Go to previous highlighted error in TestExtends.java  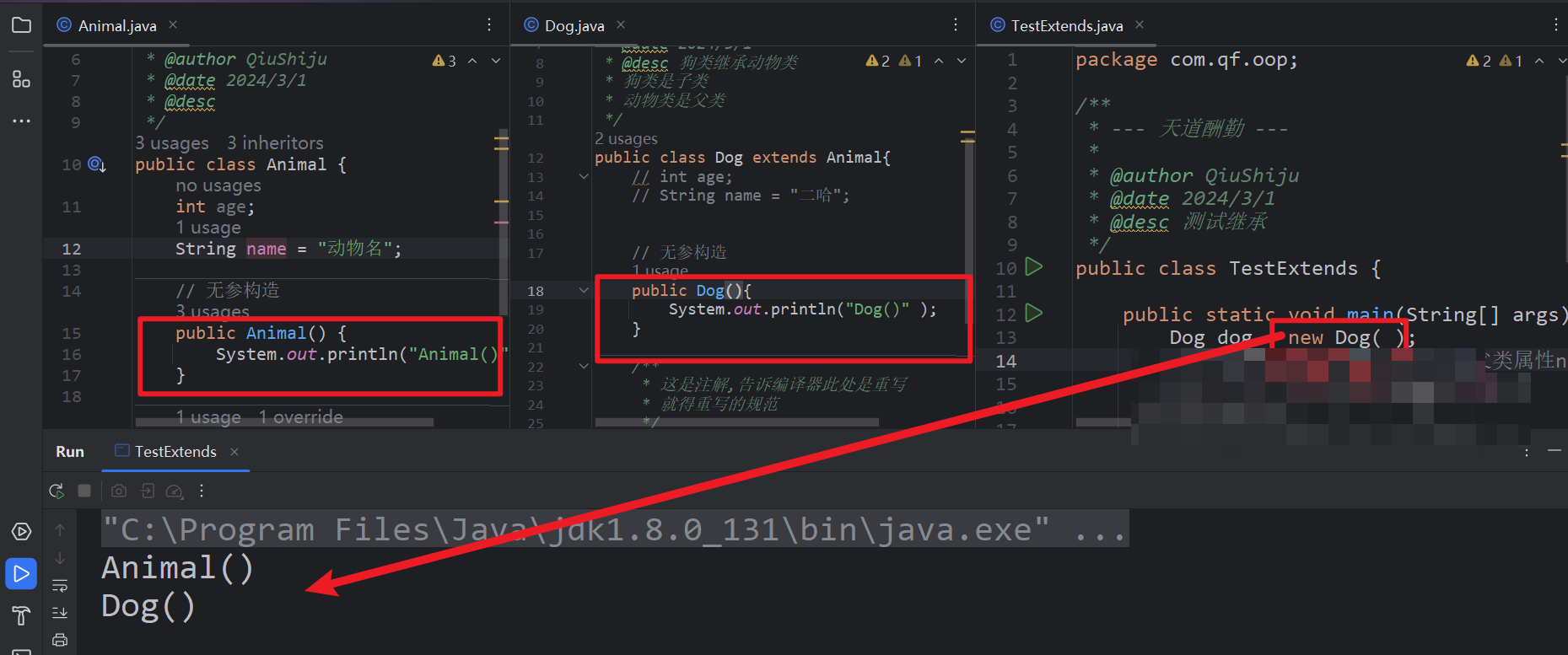tap(1539, 61)
